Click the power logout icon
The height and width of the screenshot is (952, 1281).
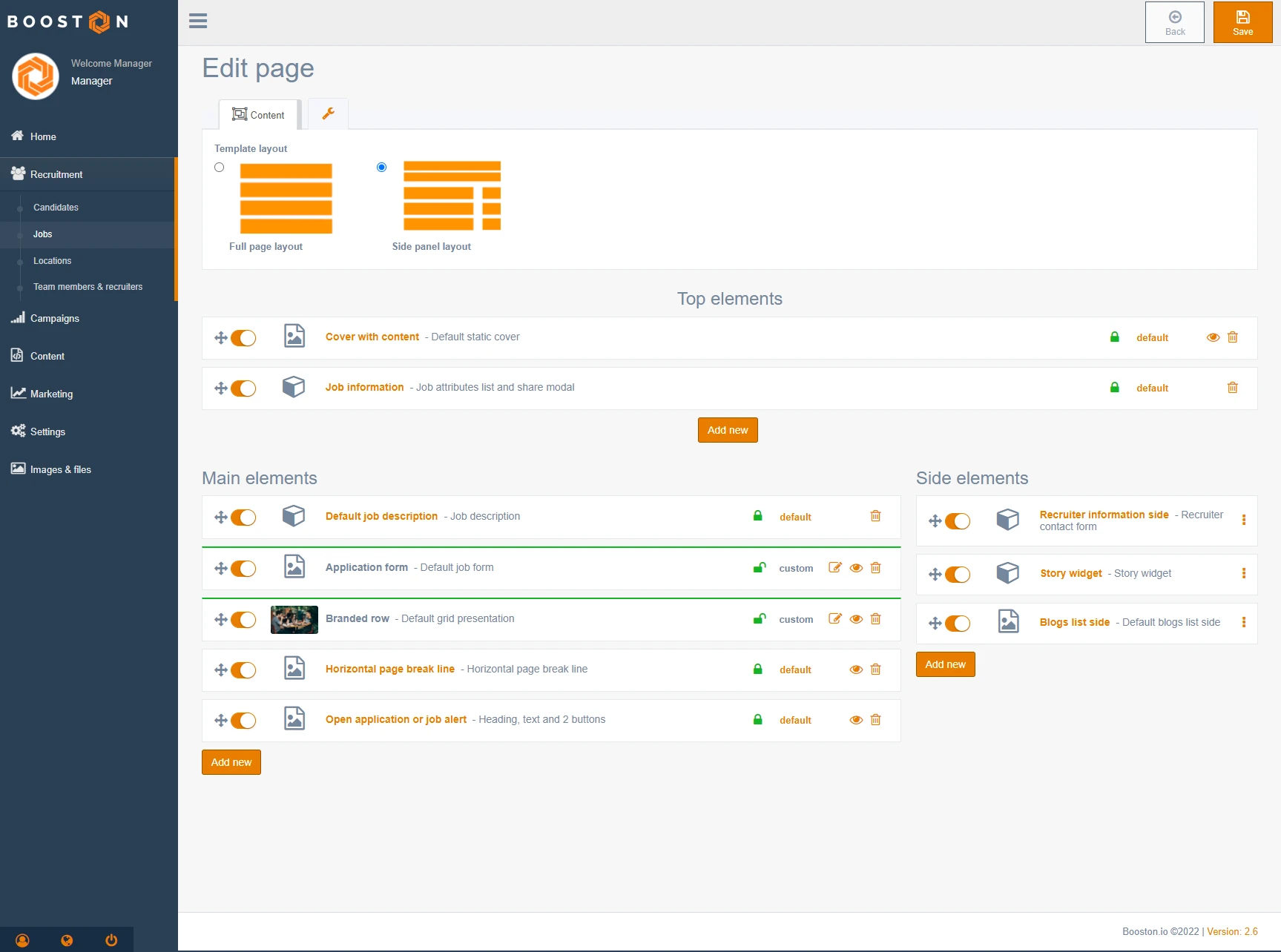coord(111,940)
